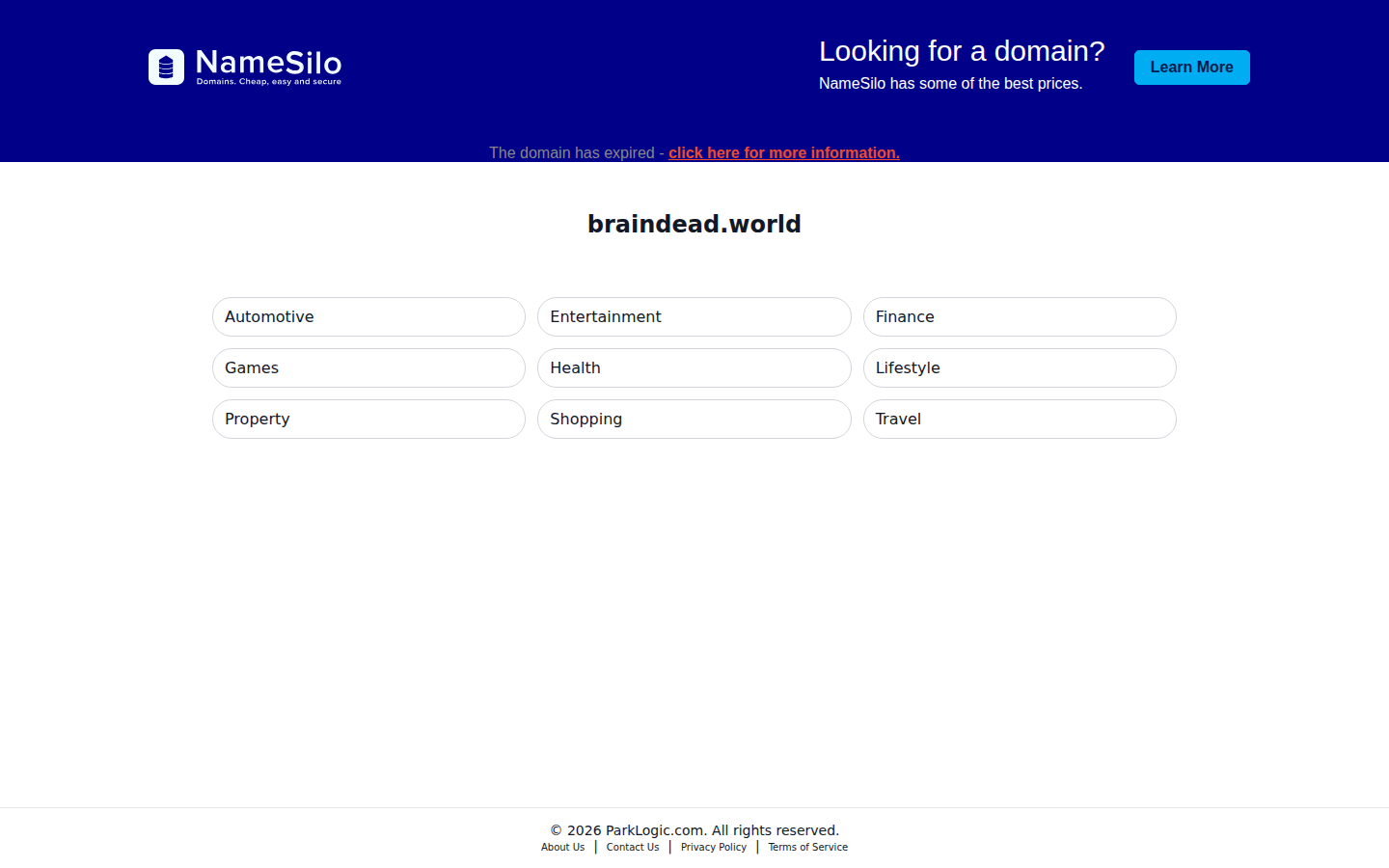1389x868 pixels.
Task: Click the ParkLogic.com copyright text
Action: coord(694,829)
